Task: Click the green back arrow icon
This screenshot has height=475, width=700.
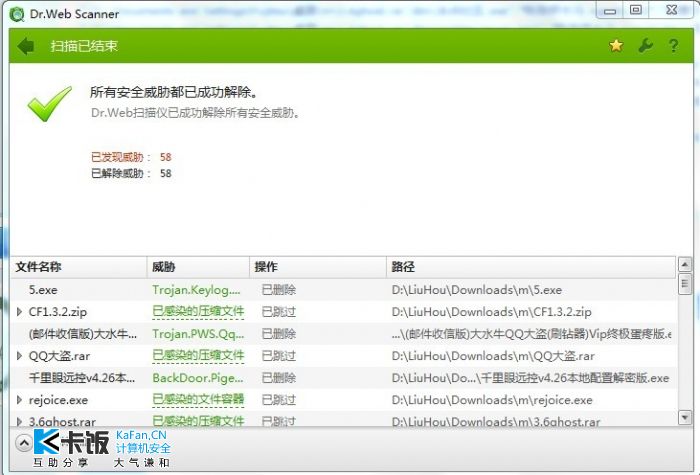Action: click(26, 46)
